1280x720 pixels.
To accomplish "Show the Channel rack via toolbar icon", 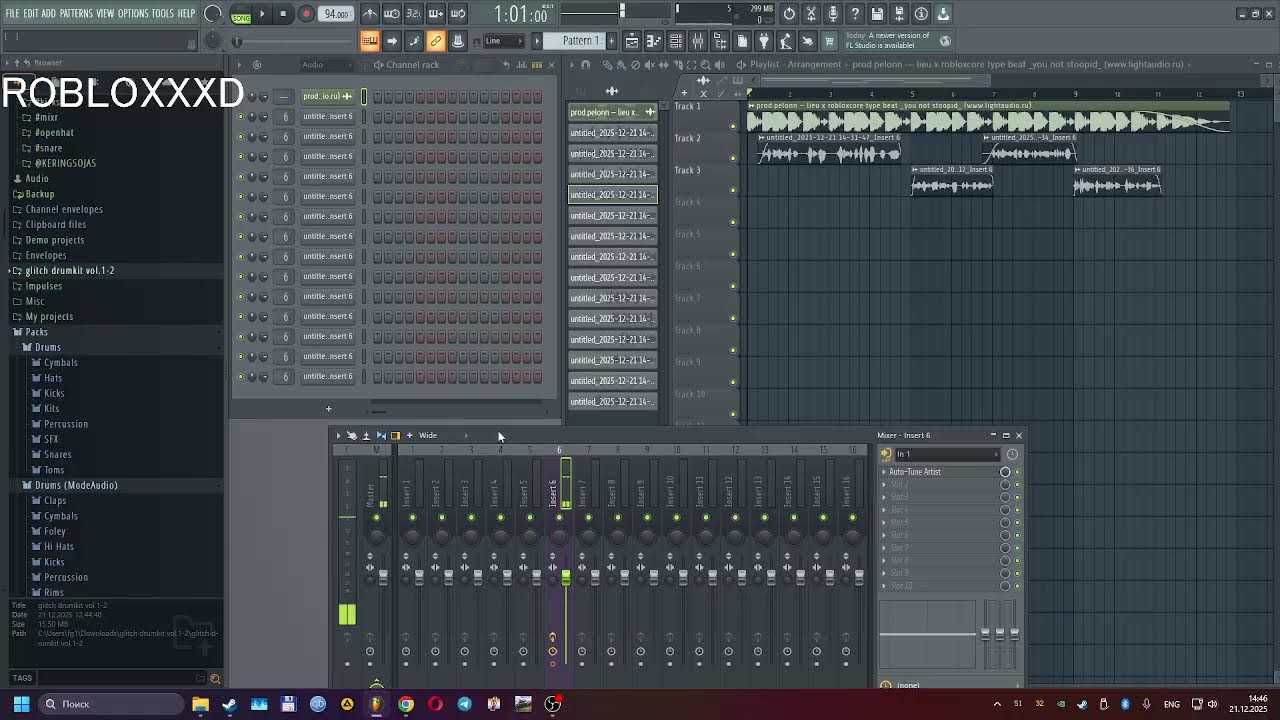I will 676,41.
